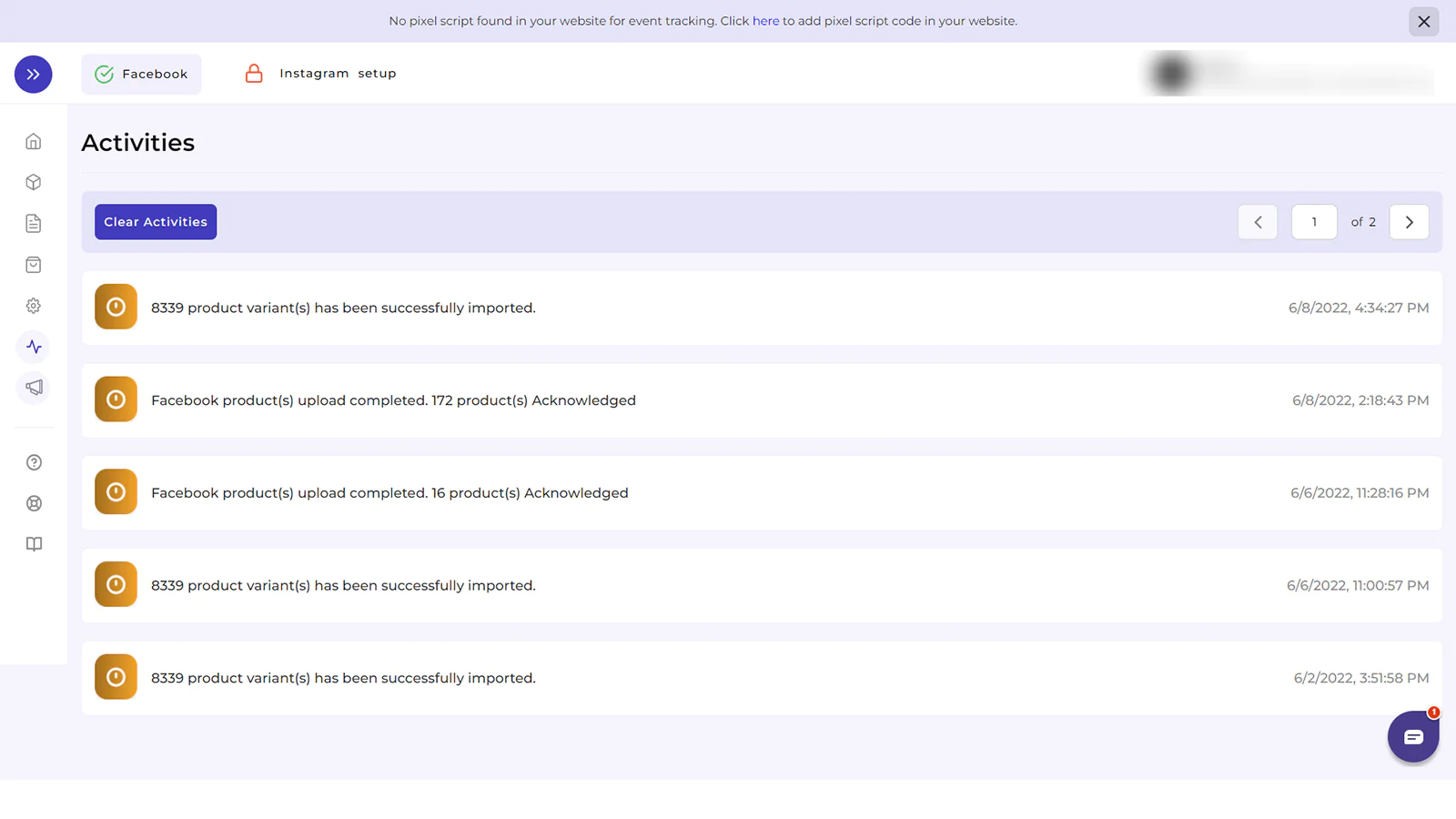Open the lifebuoy support icon
Screen dimensions: 1456x819
coord(34,503)
